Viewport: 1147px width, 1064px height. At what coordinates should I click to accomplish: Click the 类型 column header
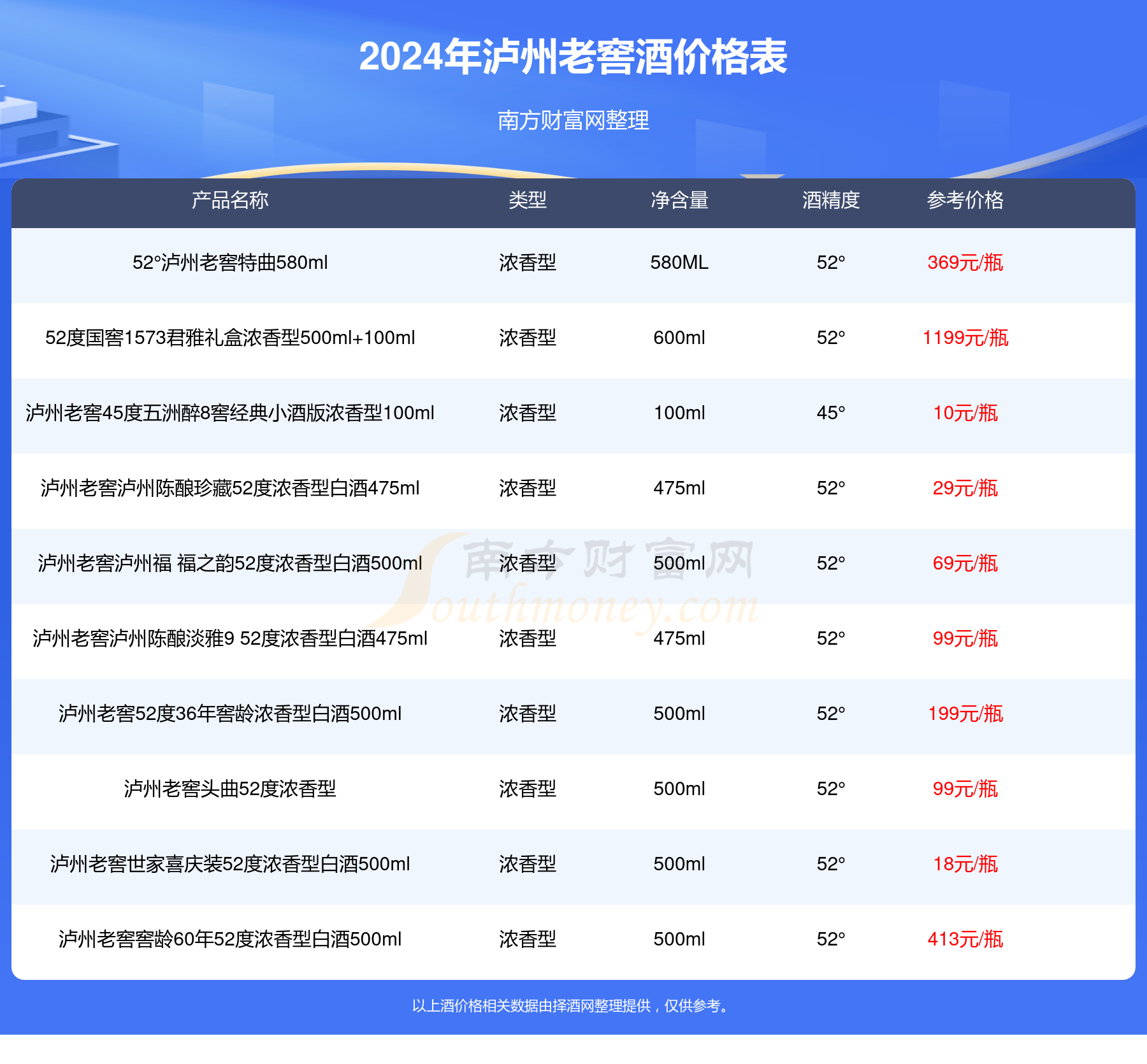click(528, 200)
